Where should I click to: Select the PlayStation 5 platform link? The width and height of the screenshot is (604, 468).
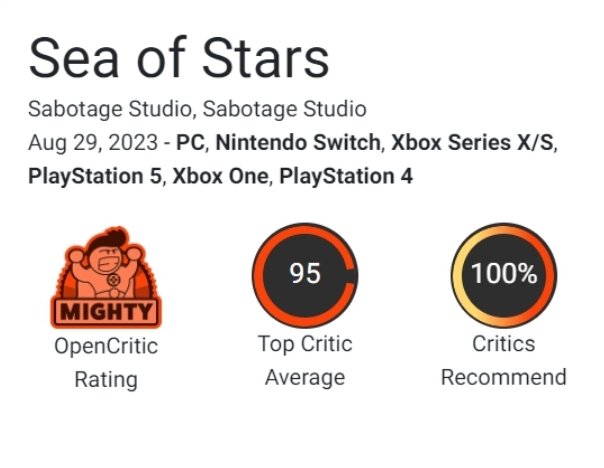pyautogui.click(x=94, y=177)
